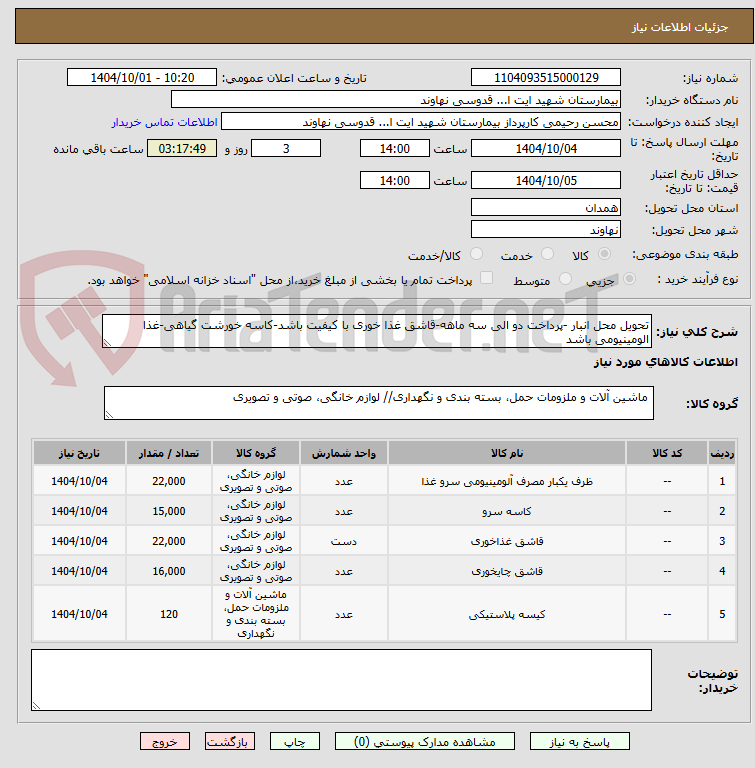Click the announcement date field 1404/10/01 - 10:20
This screenshot has height=768, width=755.
click(x=142, y=77)
